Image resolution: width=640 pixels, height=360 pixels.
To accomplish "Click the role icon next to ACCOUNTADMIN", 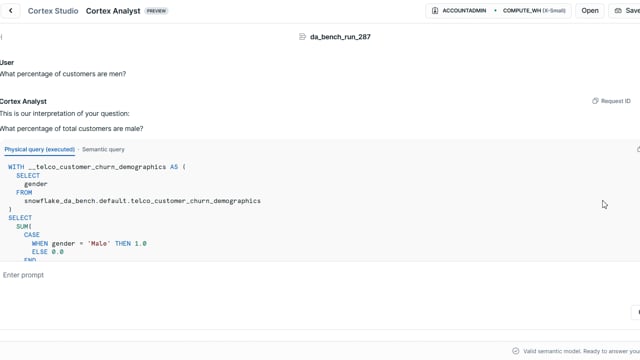I will tap(435, 11).
